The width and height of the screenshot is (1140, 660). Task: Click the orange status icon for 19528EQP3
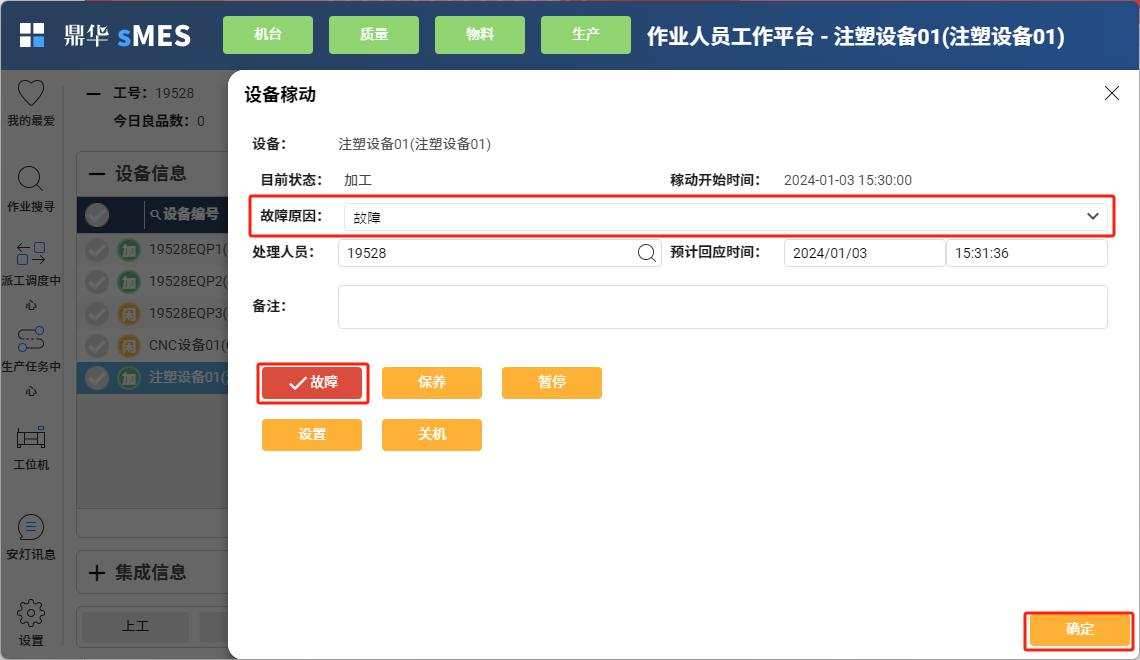pos(129,314)
